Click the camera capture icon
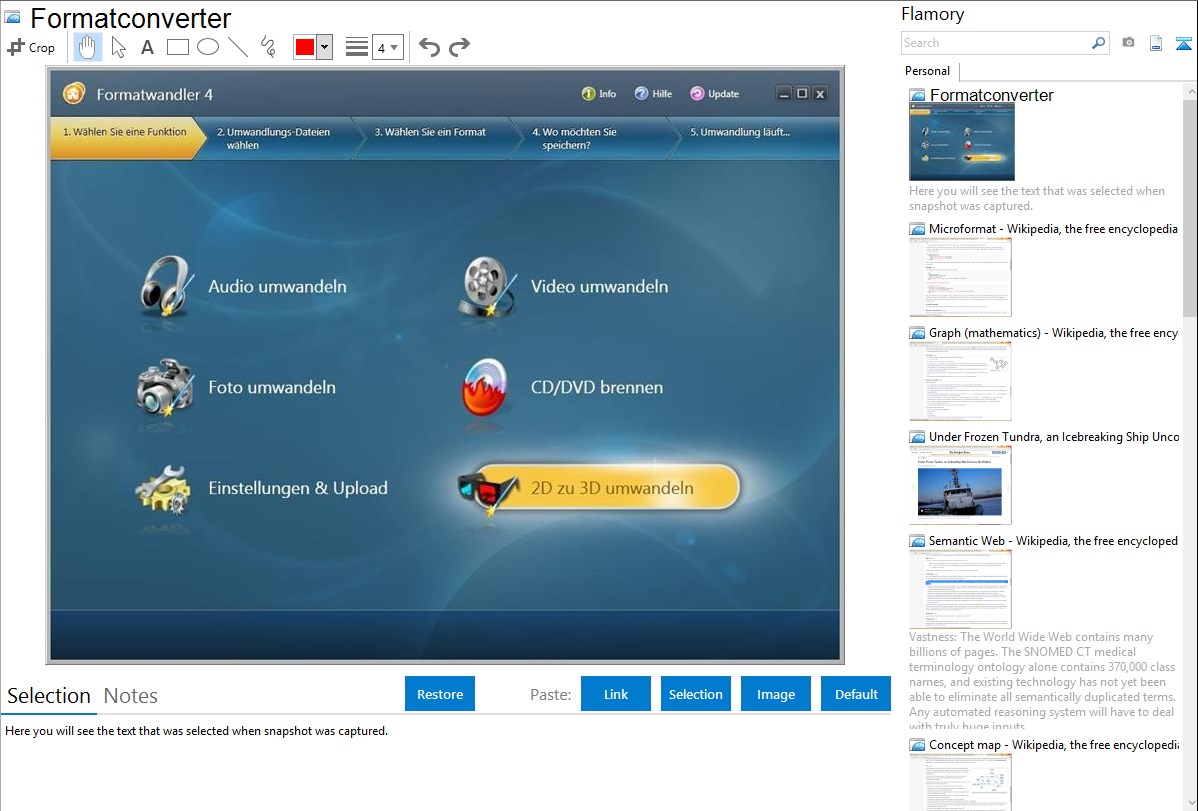The image size is (1198, 811). click(x=1128, y=43)
